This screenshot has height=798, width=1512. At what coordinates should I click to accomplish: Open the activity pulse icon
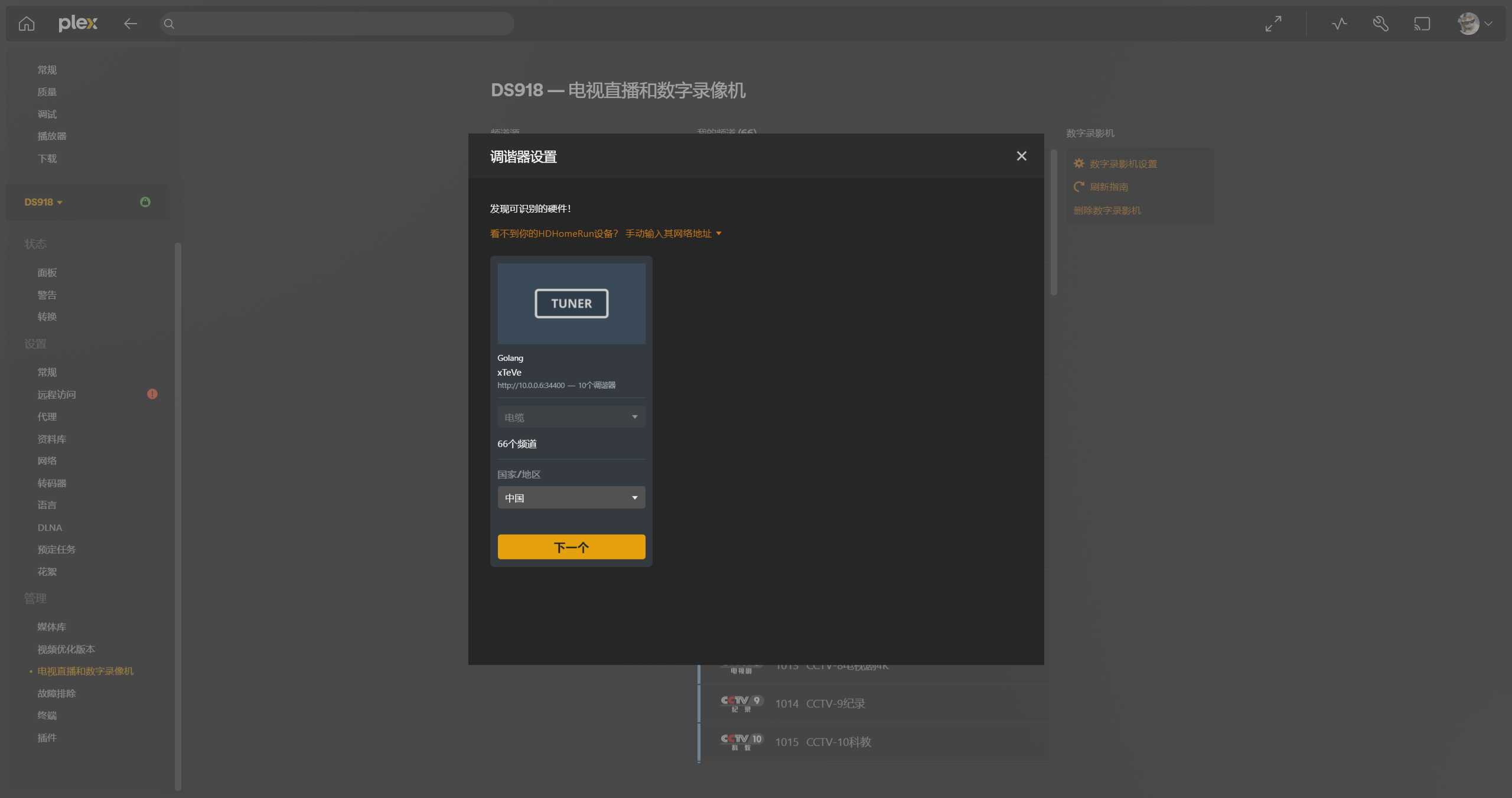point(1339,24)
